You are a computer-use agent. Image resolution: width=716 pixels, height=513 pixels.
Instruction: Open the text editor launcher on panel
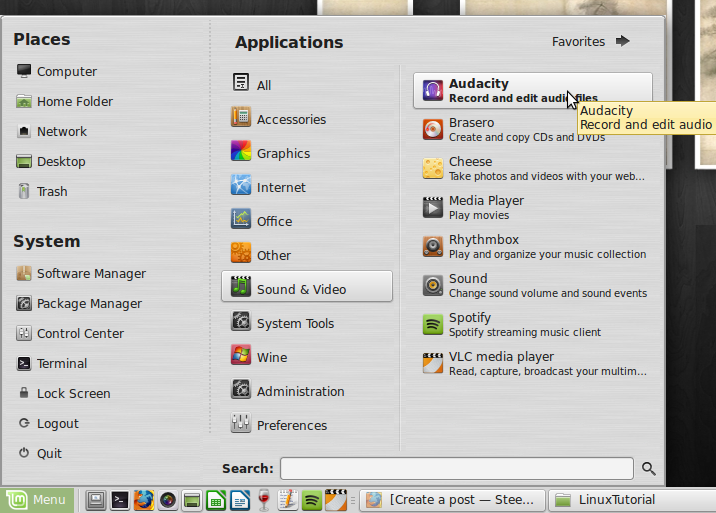[x=288, y=500]
